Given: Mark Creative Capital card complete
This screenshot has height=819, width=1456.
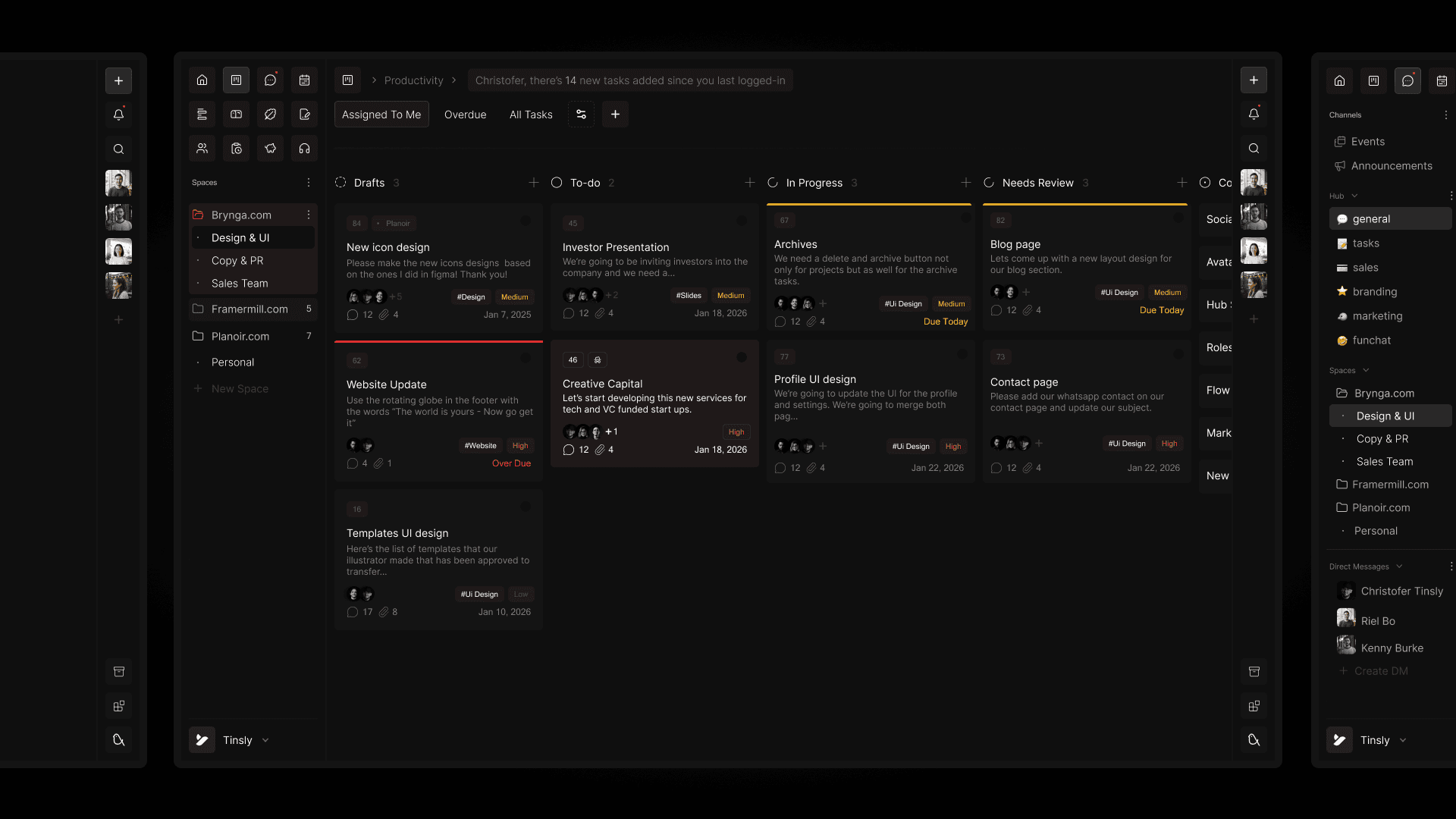Looking at the screenshot, I should point(741,357).
